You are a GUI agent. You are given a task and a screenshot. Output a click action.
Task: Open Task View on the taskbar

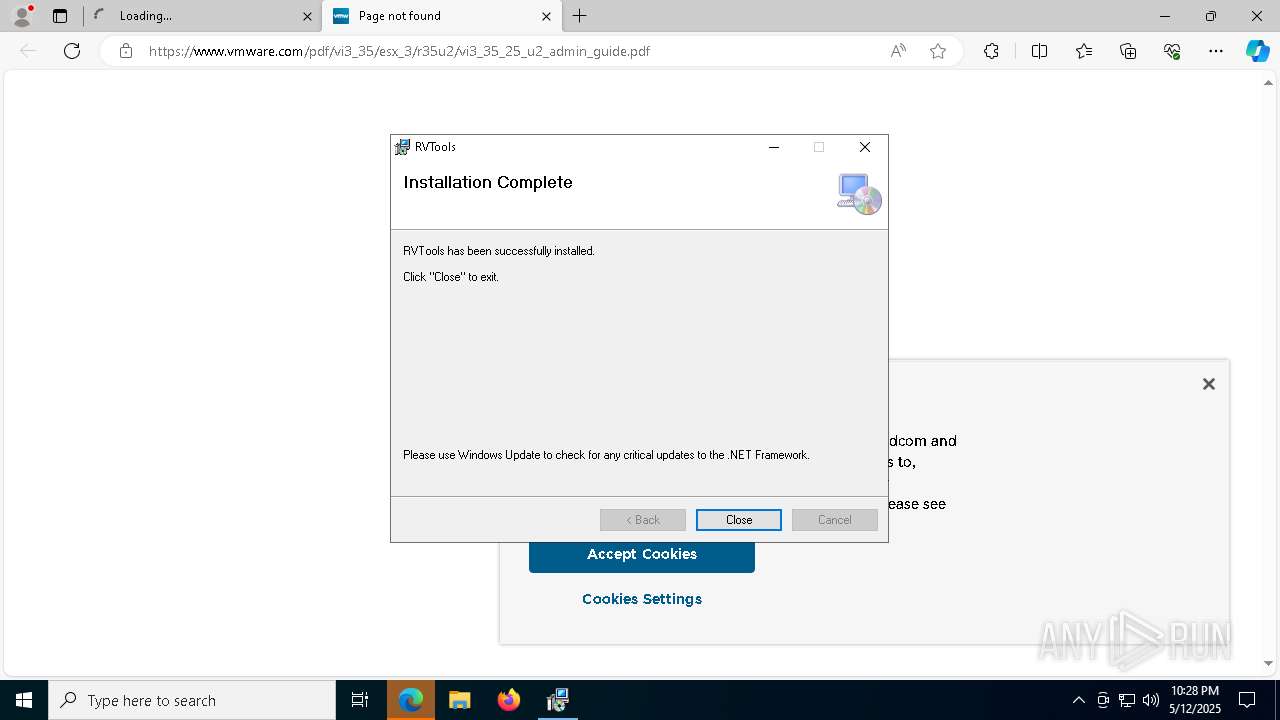pyautogui.click(x=360, y=700)
